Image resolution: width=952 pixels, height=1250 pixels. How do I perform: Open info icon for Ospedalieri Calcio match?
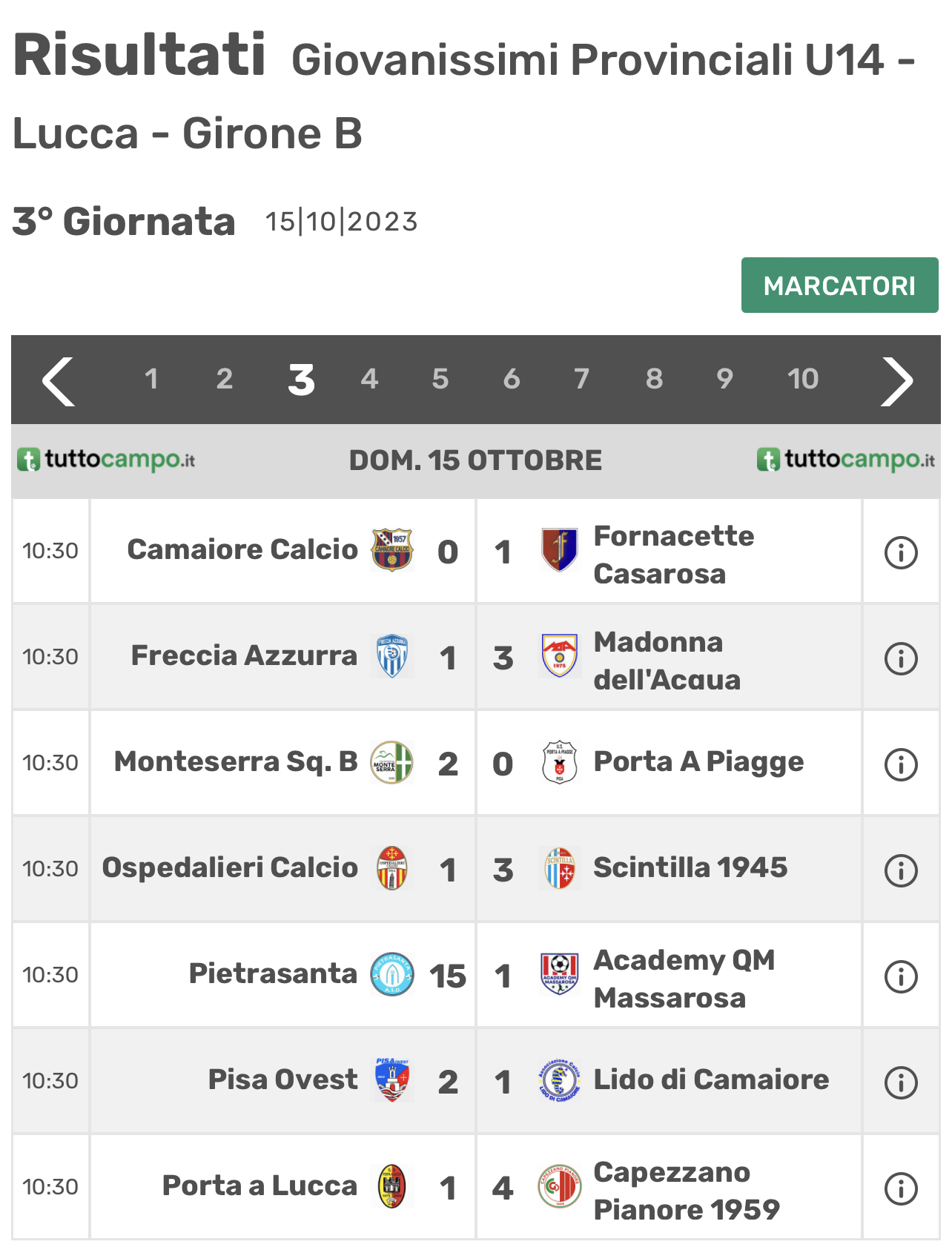click(901, 870)
